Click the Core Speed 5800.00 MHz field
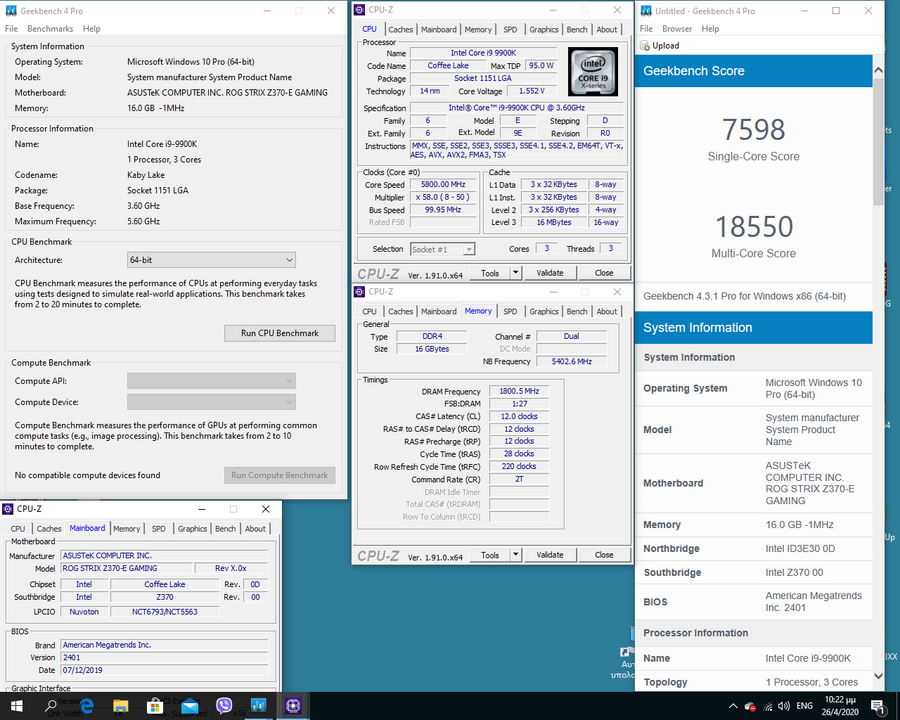The image size is (900, 720). (x=443, y=184)
